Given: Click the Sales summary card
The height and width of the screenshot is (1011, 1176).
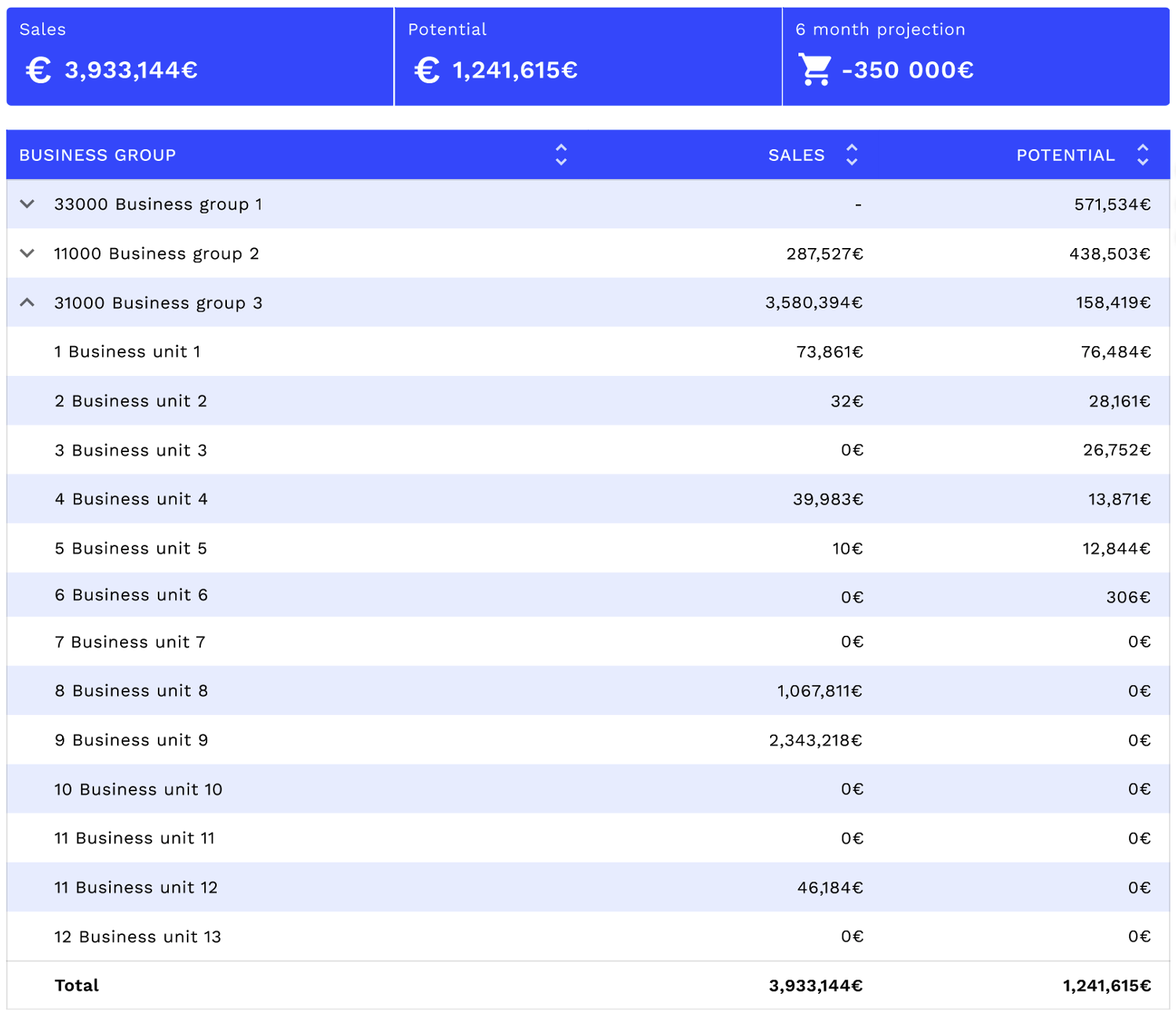Looking at the screenshot, I should tap(200, 57).
